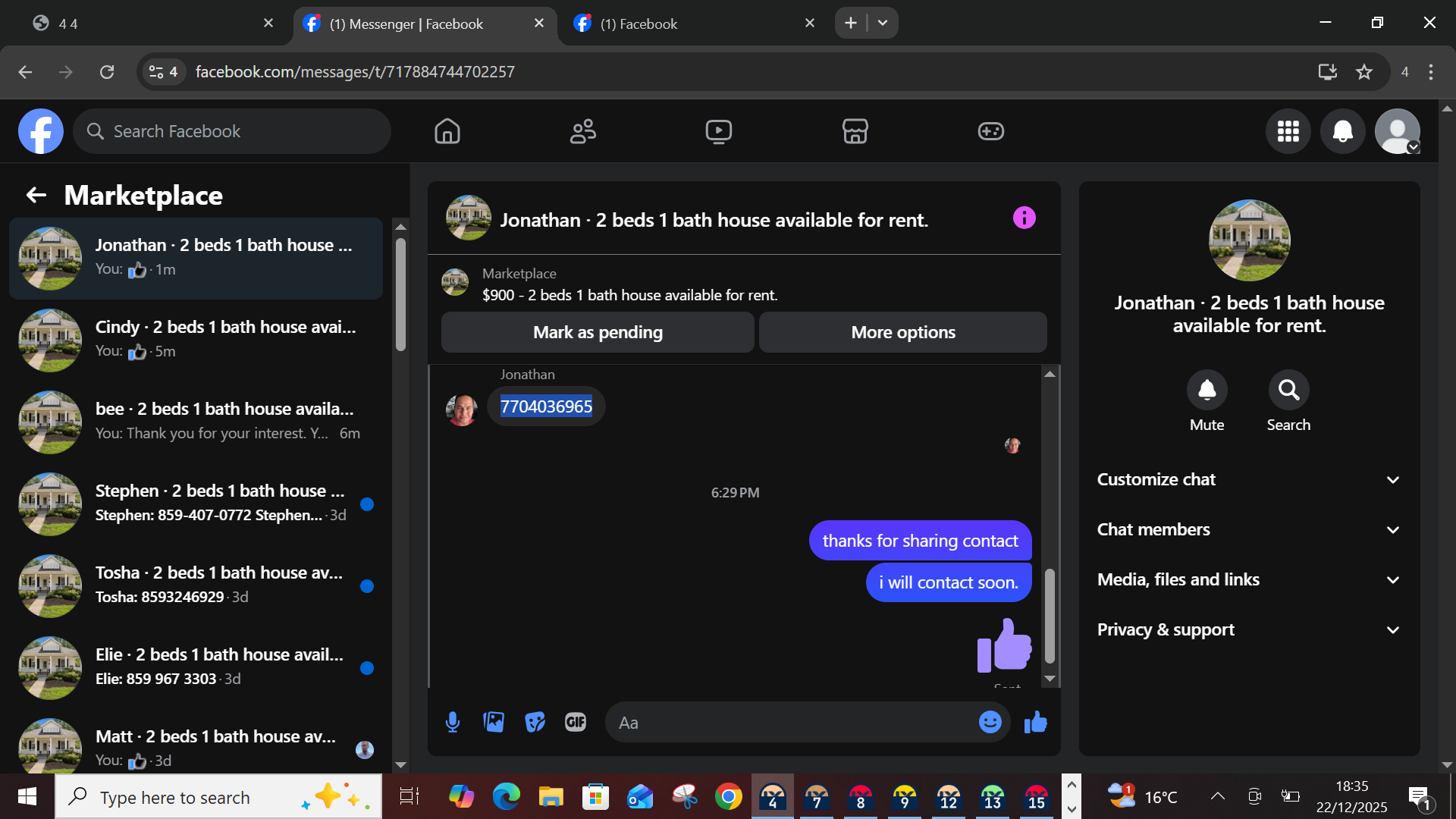Image resolution: width=1456 pixels, height=819 pixels.
Task: Click Mark as pending button
Action: click(598, 332)
